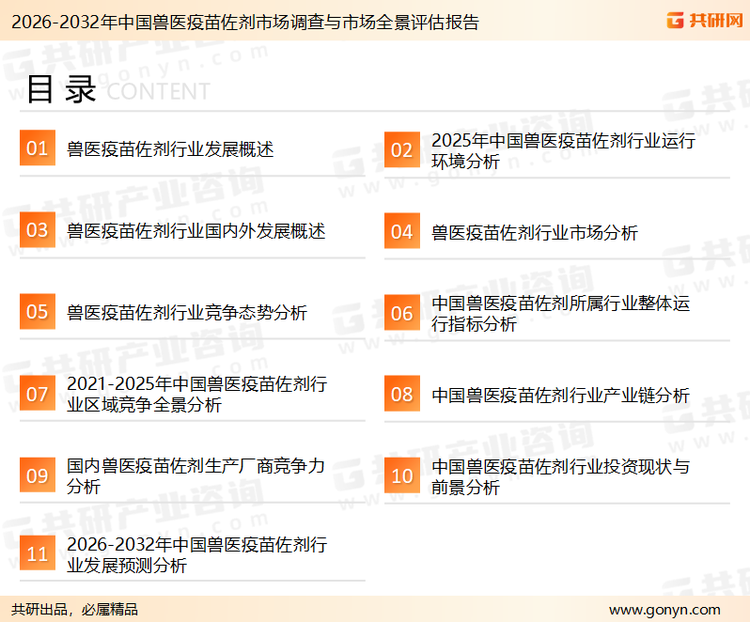Click the report title in the header
The width and height of the screenshot is (750, 622).
click(245, 22)
